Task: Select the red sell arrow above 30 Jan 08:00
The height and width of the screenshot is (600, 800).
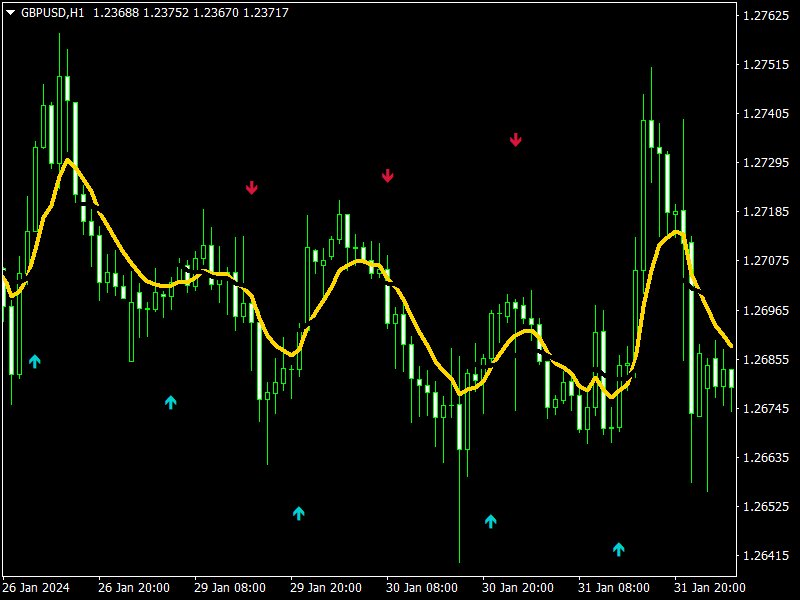Action: (388, 176)
